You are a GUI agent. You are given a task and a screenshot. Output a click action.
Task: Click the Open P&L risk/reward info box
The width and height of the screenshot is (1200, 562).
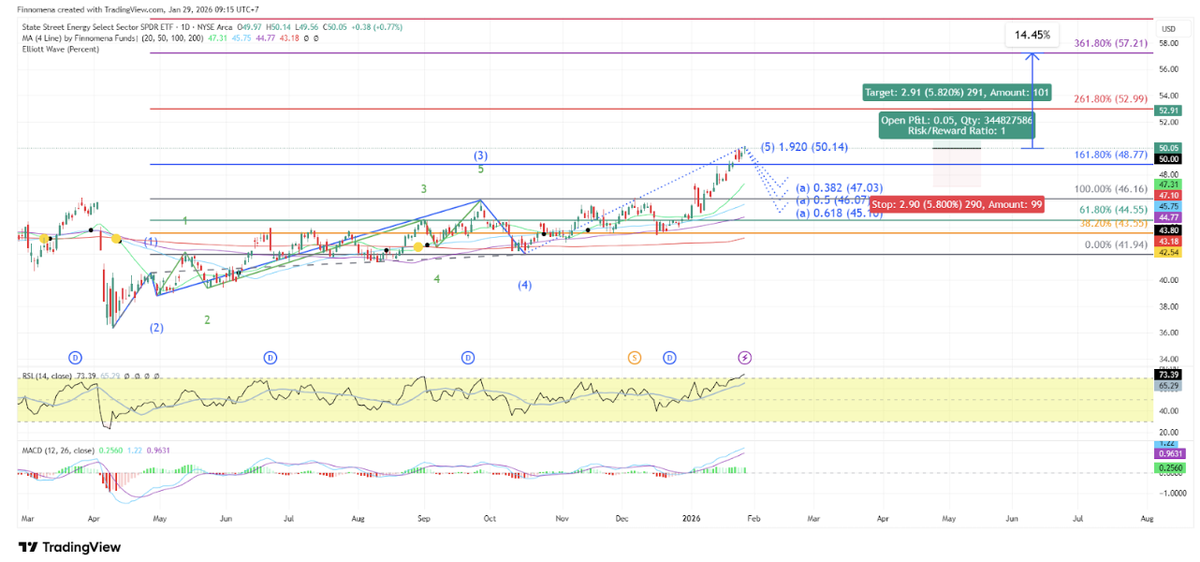tap(956, 124)
